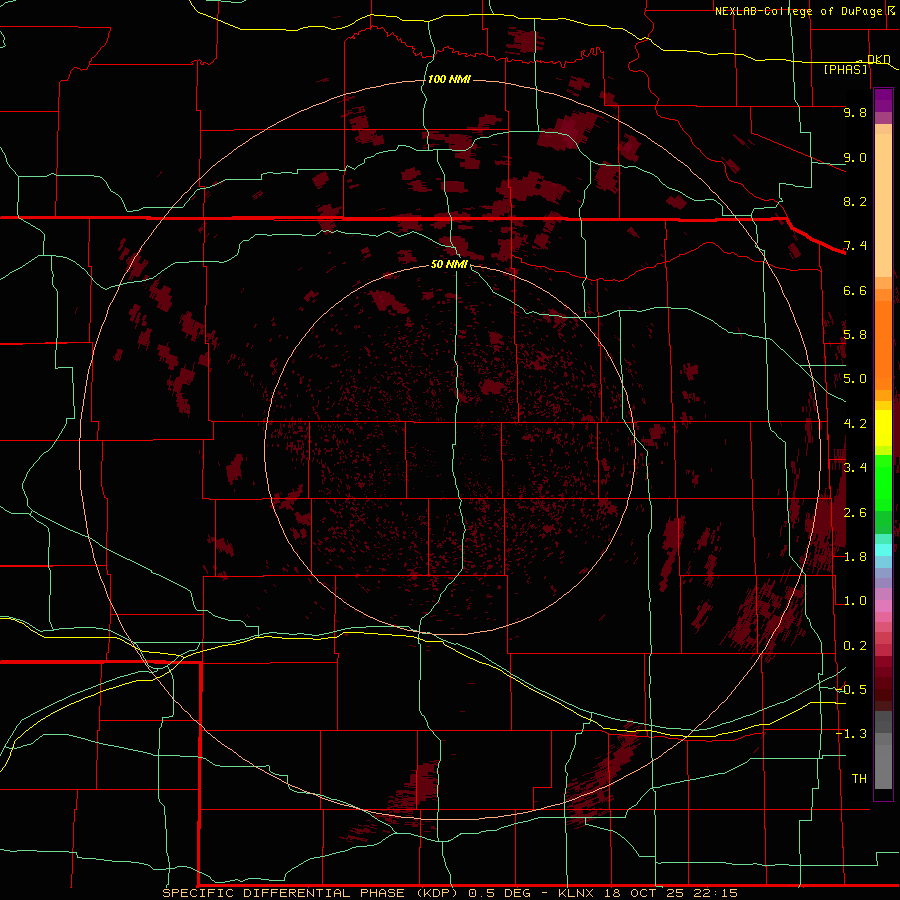Click the light peach segment of the color bar

(883, 205)
